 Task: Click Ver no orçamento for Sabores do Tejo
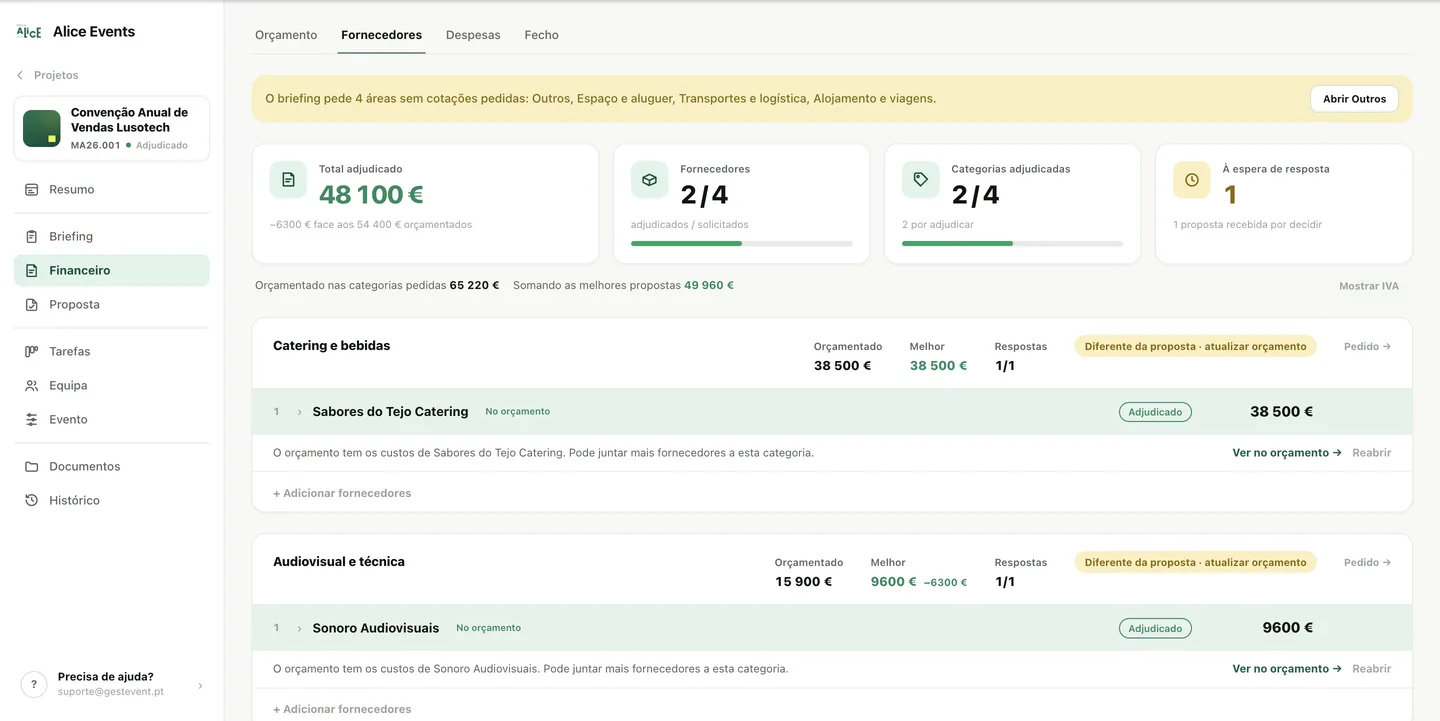[x=1286, y=453]
